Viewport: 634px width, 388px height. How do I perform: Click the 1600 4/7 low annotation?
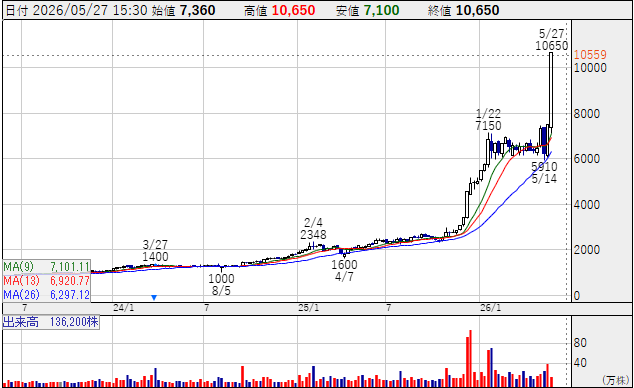pyautogui.click(x=344, y=271)
